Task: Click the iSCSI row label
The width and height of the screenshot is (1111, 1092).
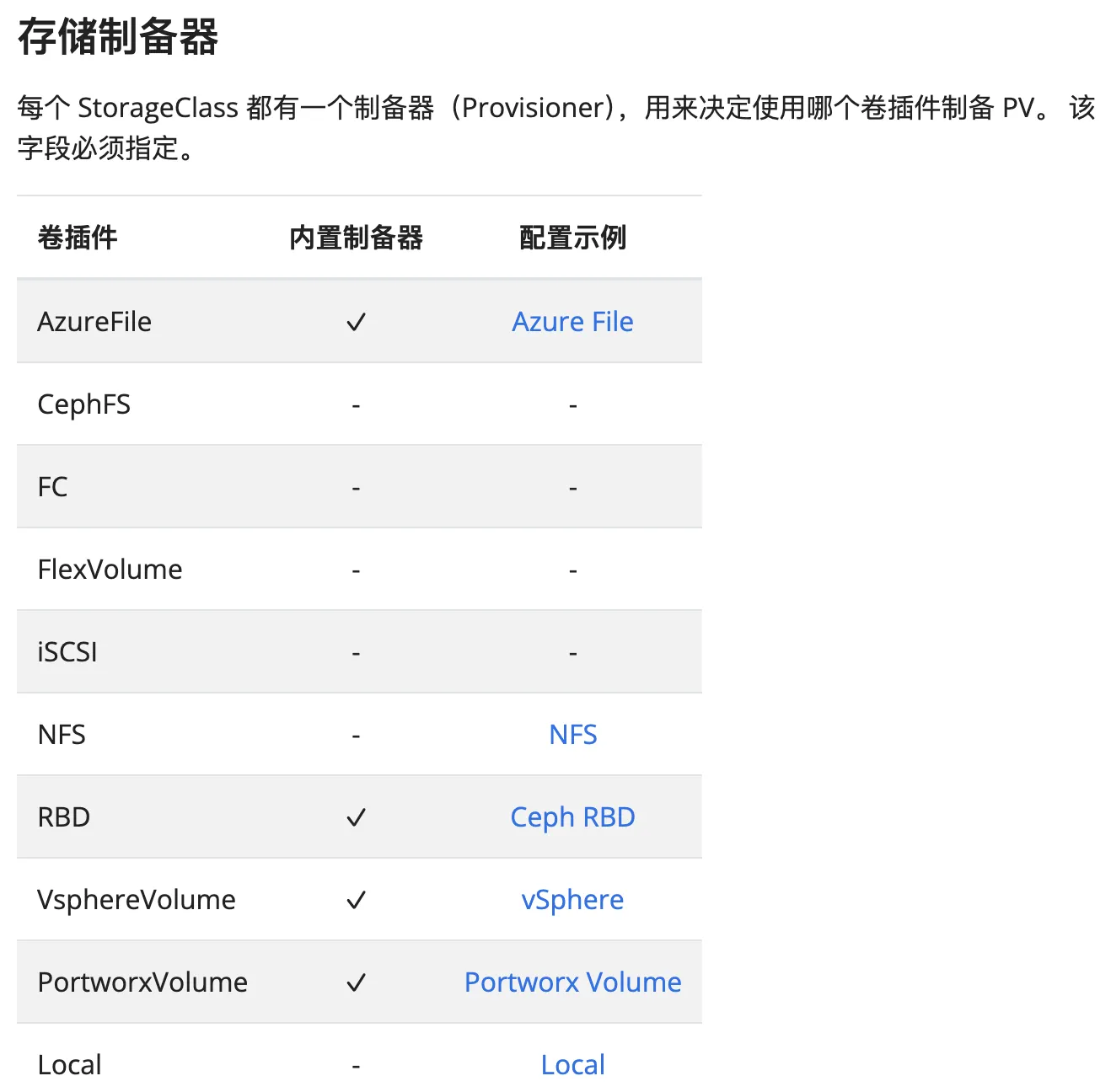Action: pyautogui.click(x=67, y=652)
